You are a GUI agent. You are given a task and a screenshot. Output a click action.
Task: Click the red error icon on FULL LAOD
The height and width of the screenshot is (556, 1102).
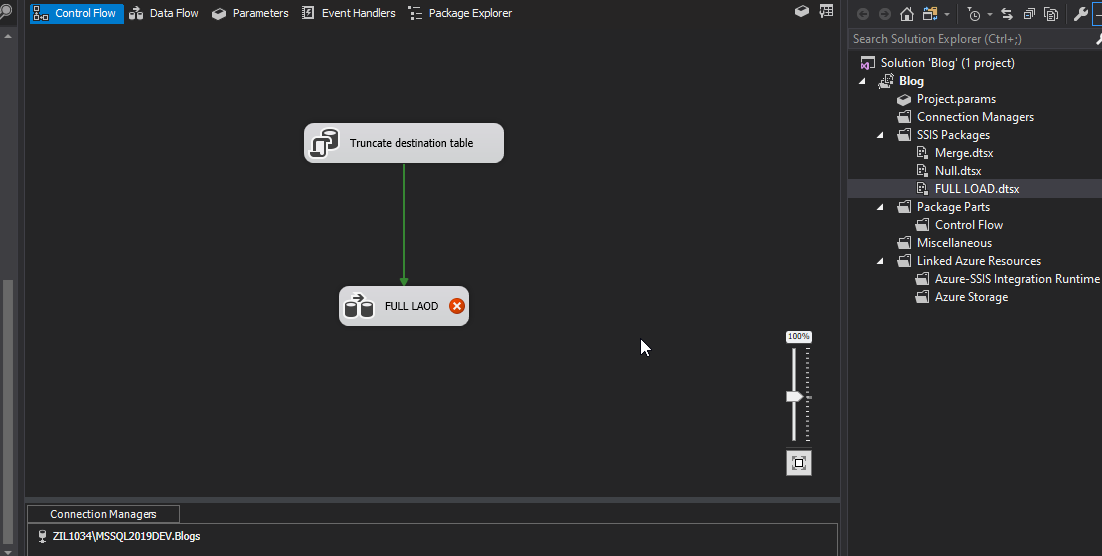point(457,306)
